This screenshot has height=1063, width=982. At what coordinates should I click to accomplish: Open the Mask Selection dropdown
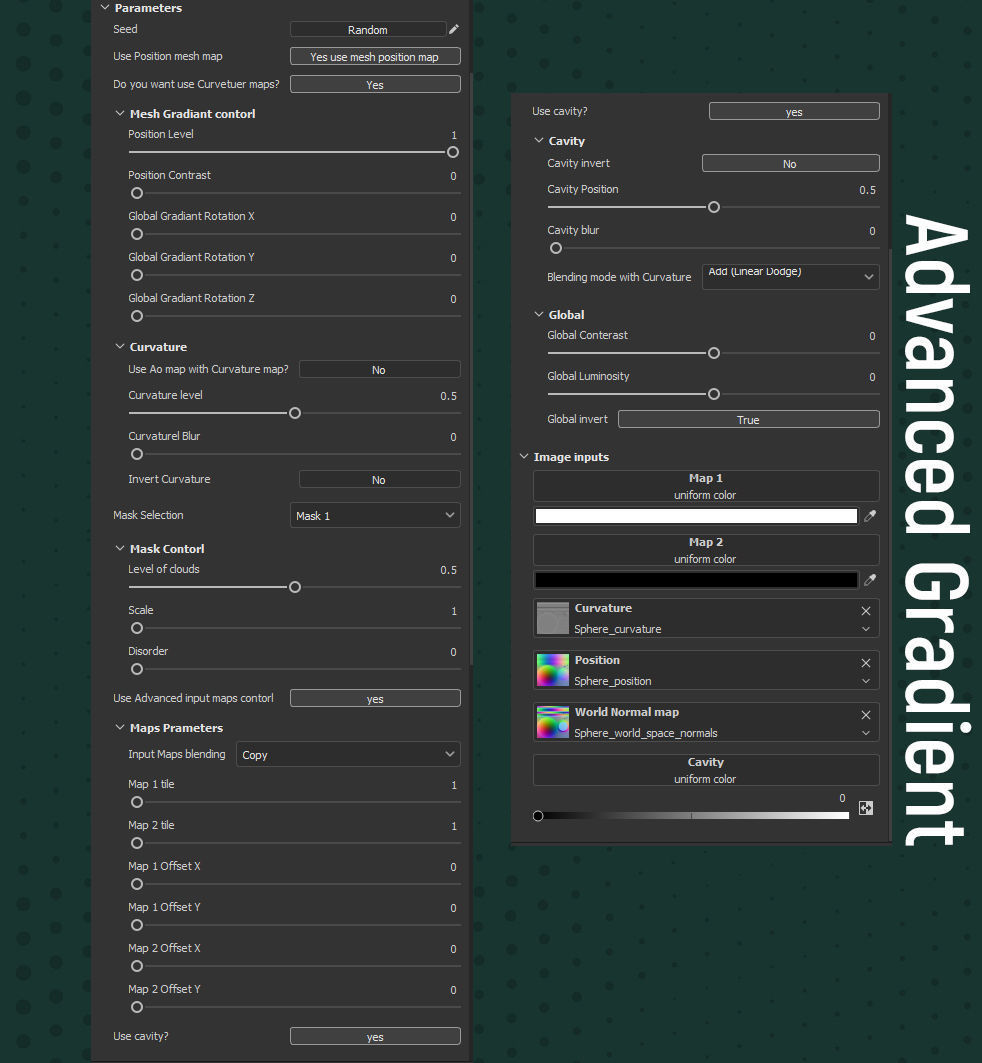pyautogui.click(x=375, y=515)
